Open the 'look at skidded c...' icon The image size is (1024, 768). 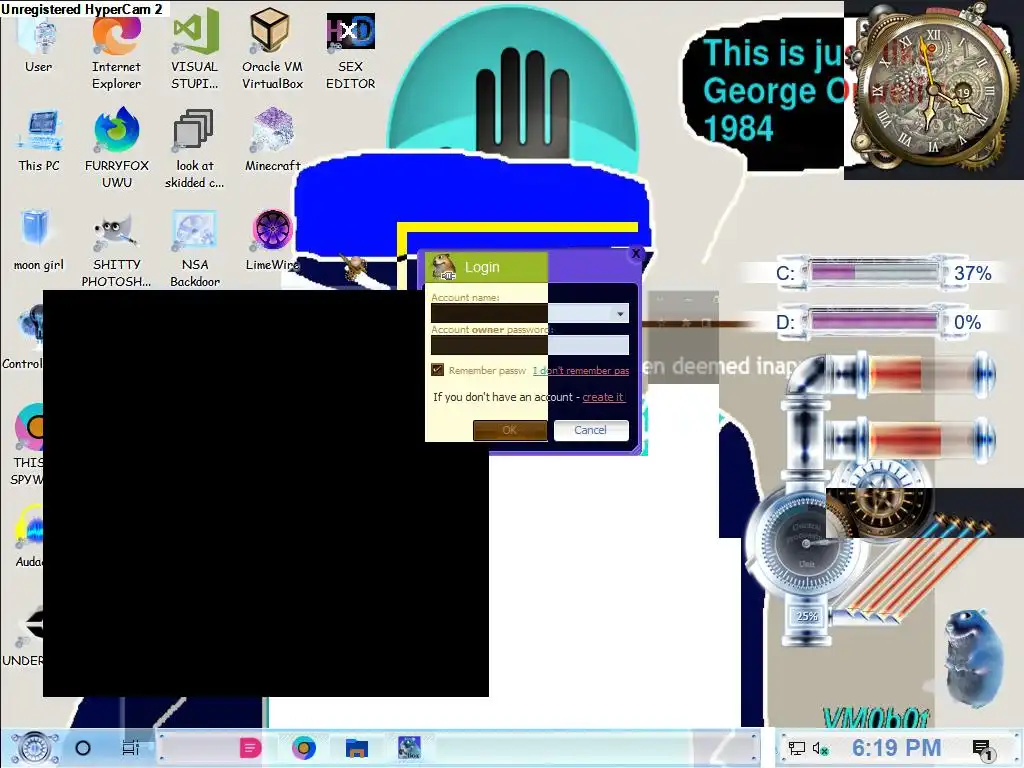(194, 149)
